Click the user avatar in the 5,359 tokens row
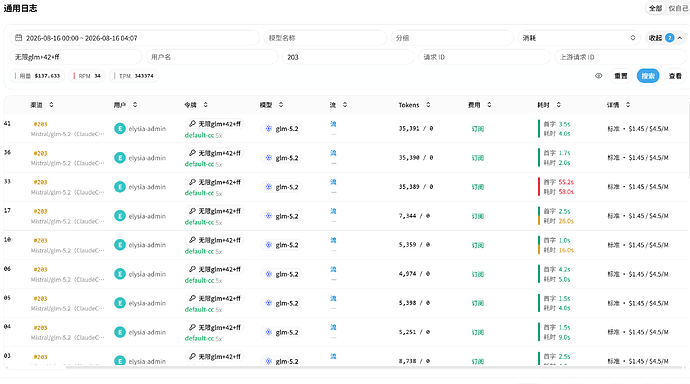The height and width of the screenshot is (384, 690). coord(120,245)
